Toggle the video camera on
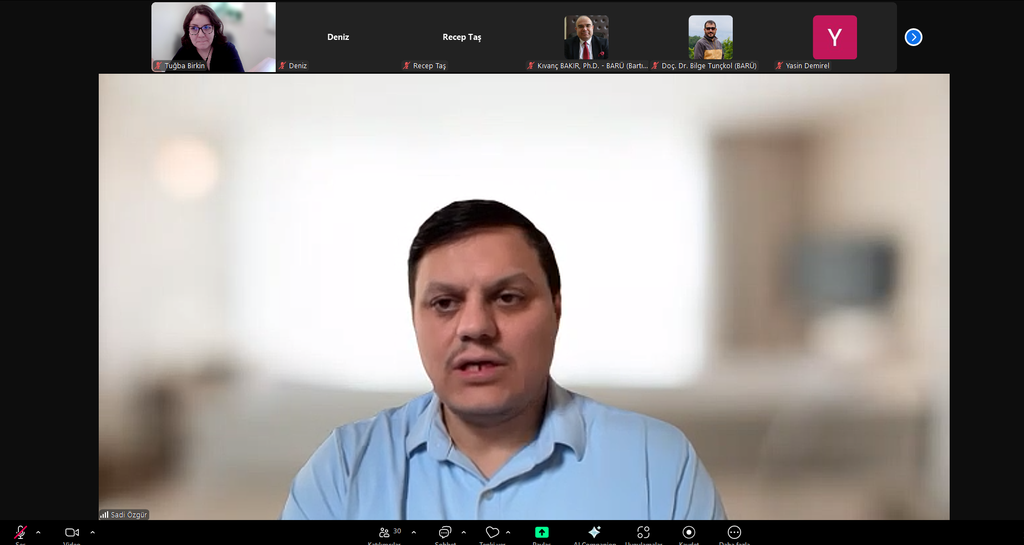 [72, 533]
